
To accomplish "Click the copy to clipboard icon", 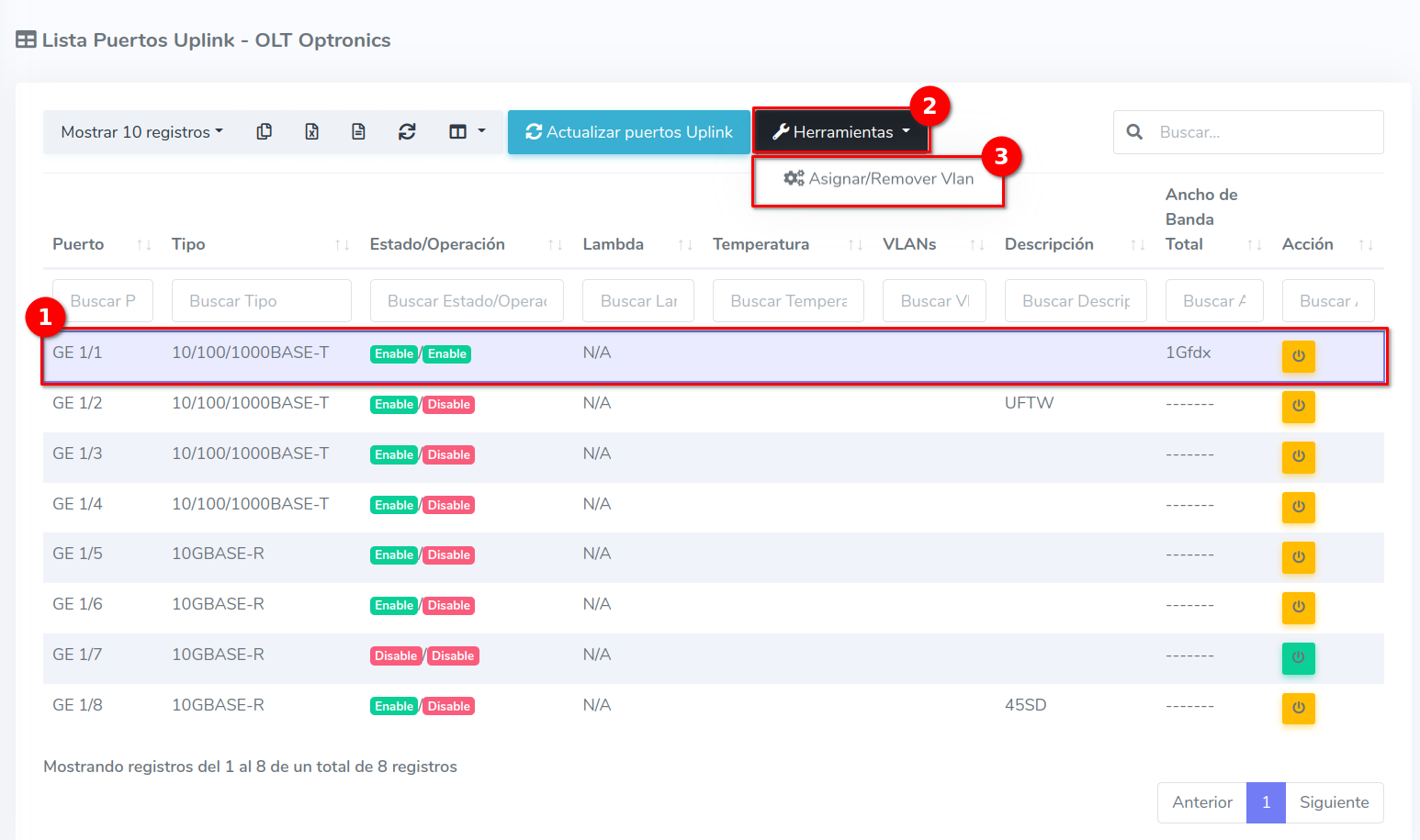I will [265, 132].
